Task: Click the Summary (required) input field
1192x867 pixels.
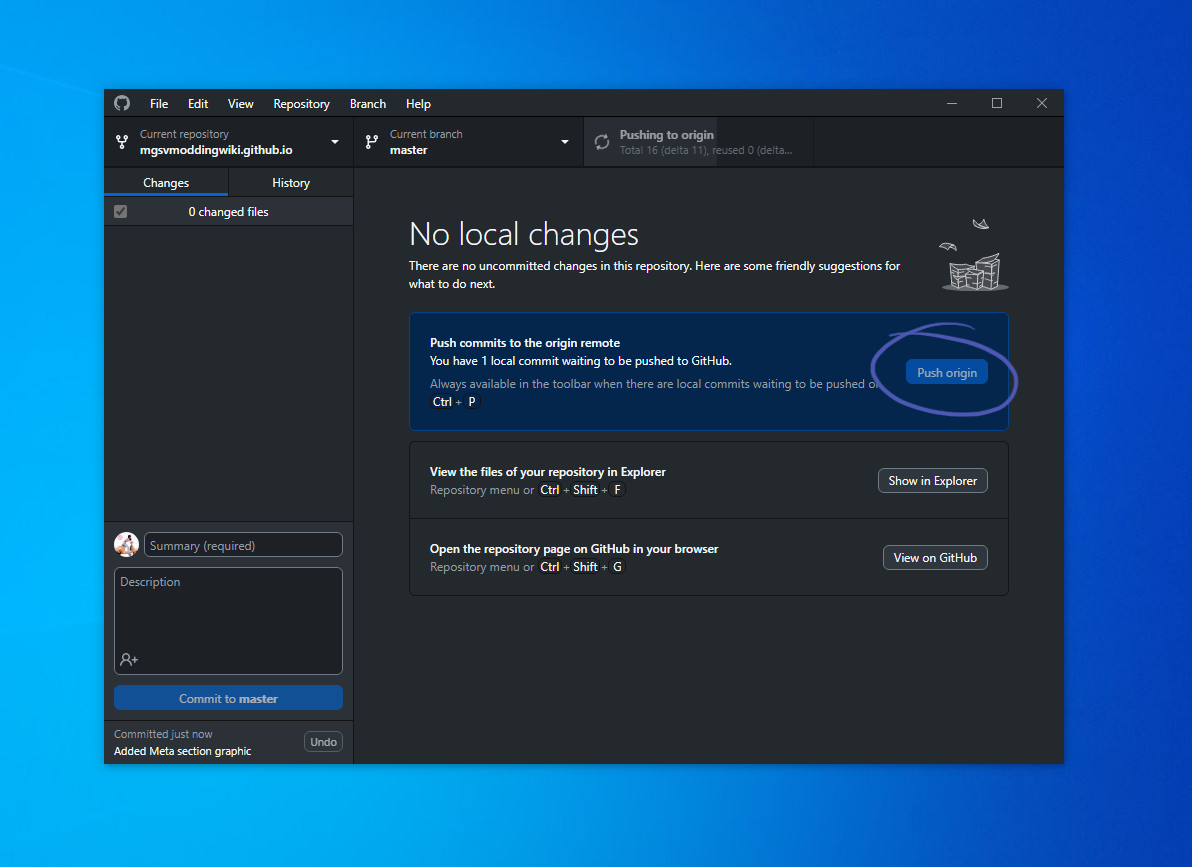Action: 243,545
